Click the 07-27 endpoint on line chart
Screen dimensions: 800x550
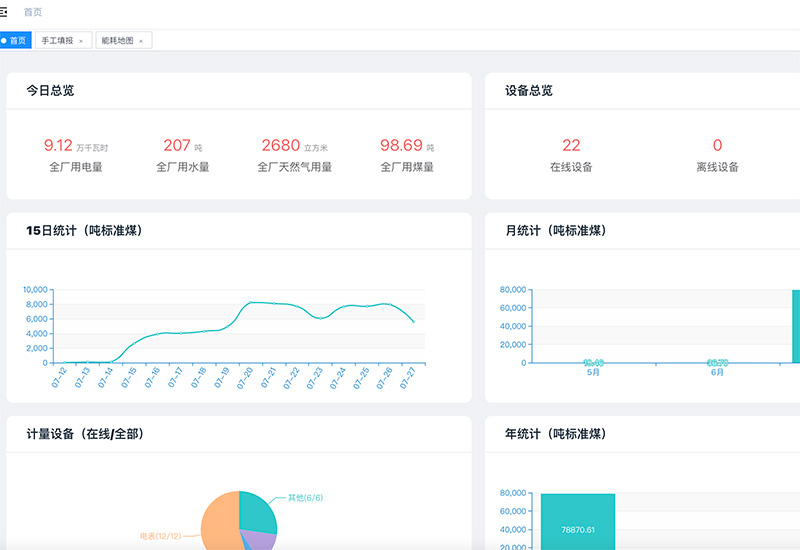pos(413,321)
